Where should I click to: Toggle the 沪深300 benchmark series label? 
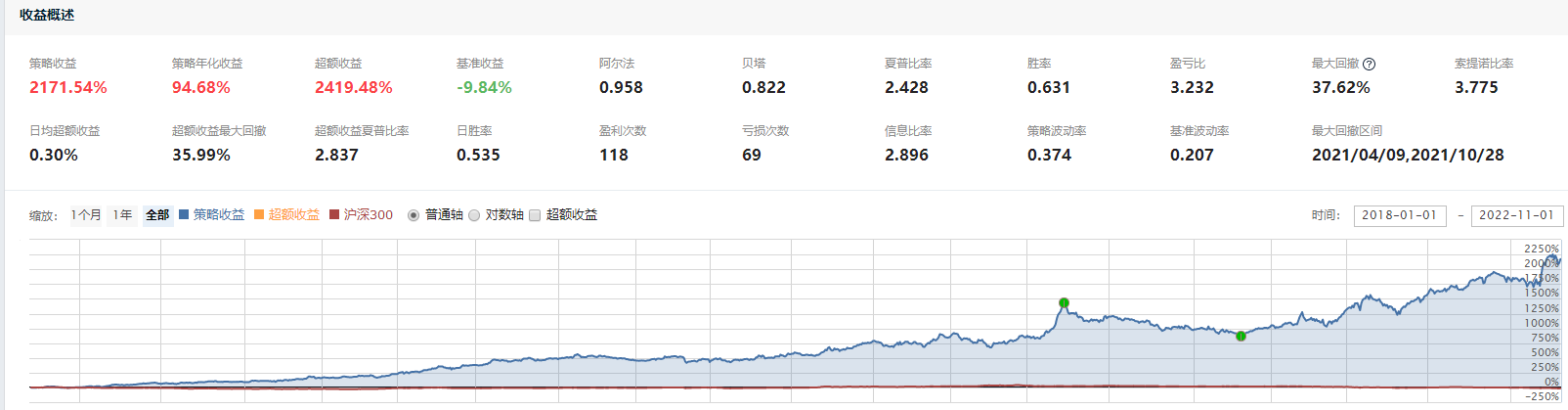pos(369,214)
